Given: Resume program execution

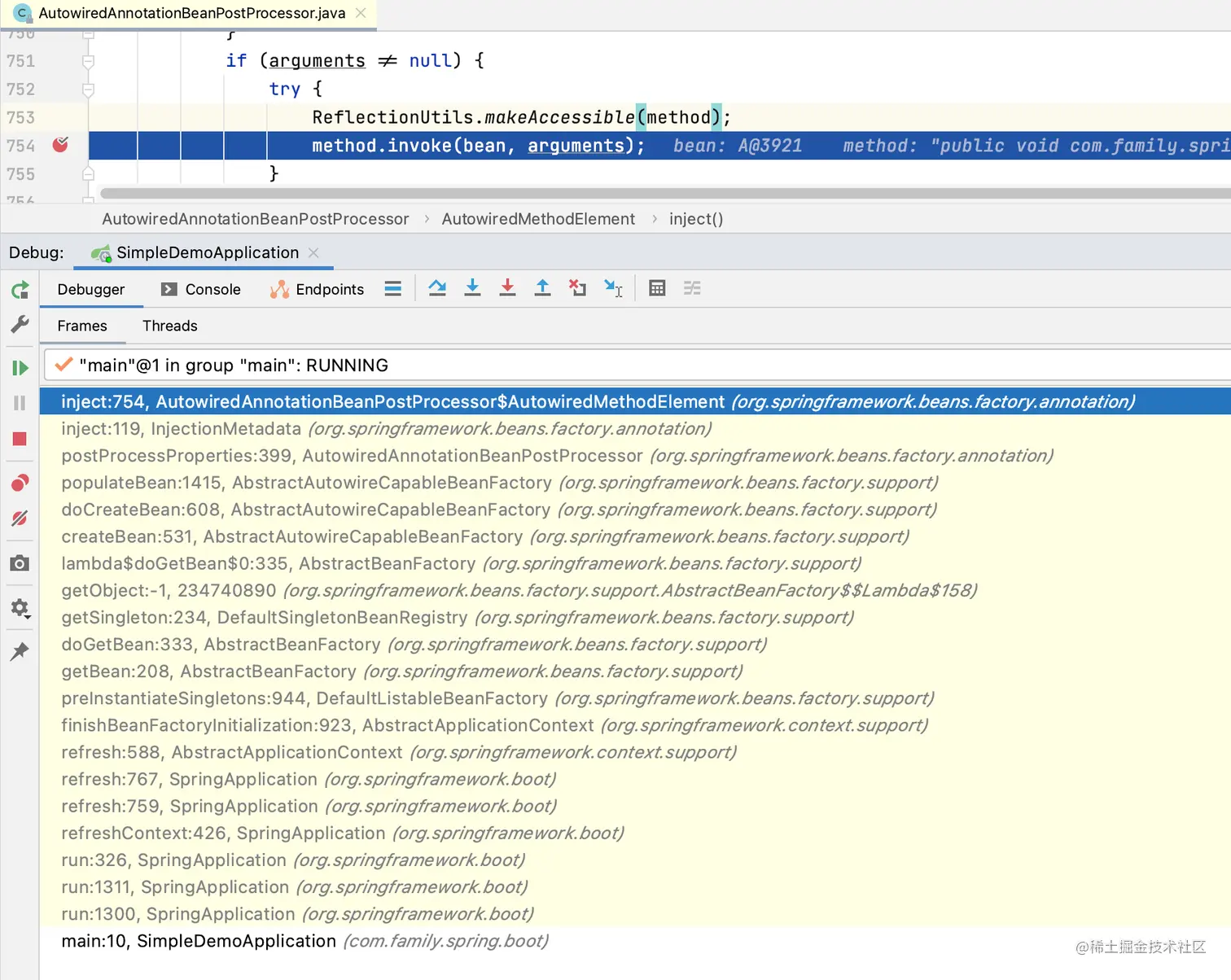Looking at the screenshot, I should (20, 368).
